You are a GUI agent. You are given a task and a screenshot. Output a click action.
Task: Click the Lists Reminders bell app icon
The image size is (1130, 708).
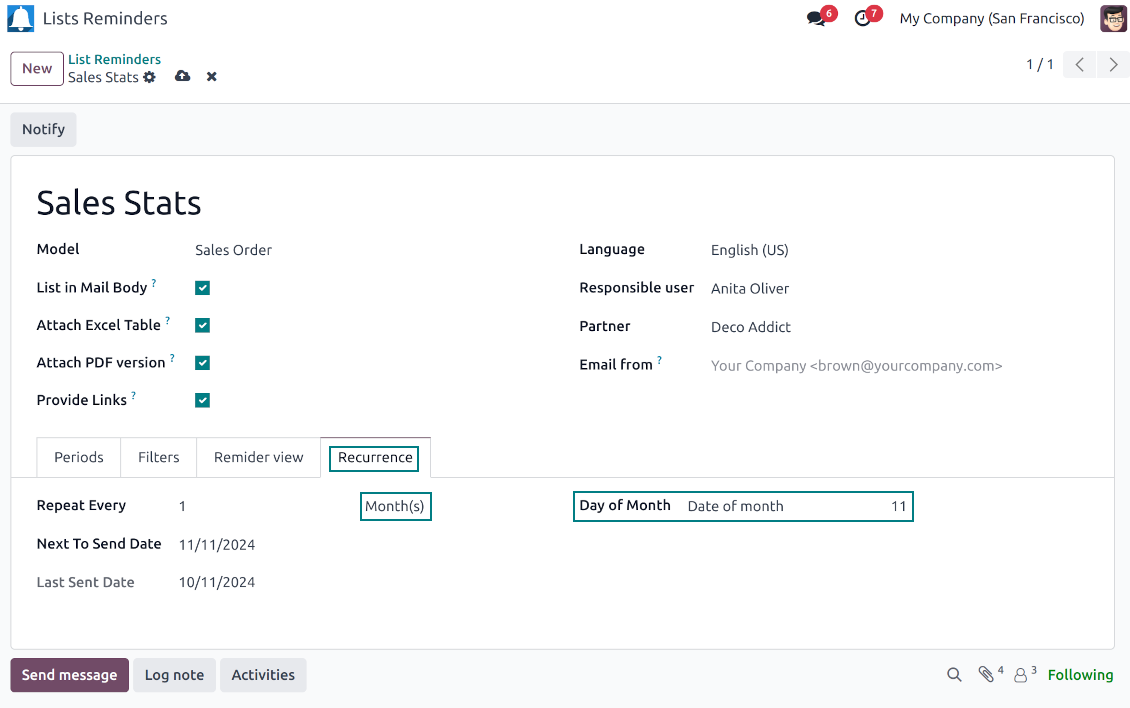pyautogui.click(x=21, y=18)
